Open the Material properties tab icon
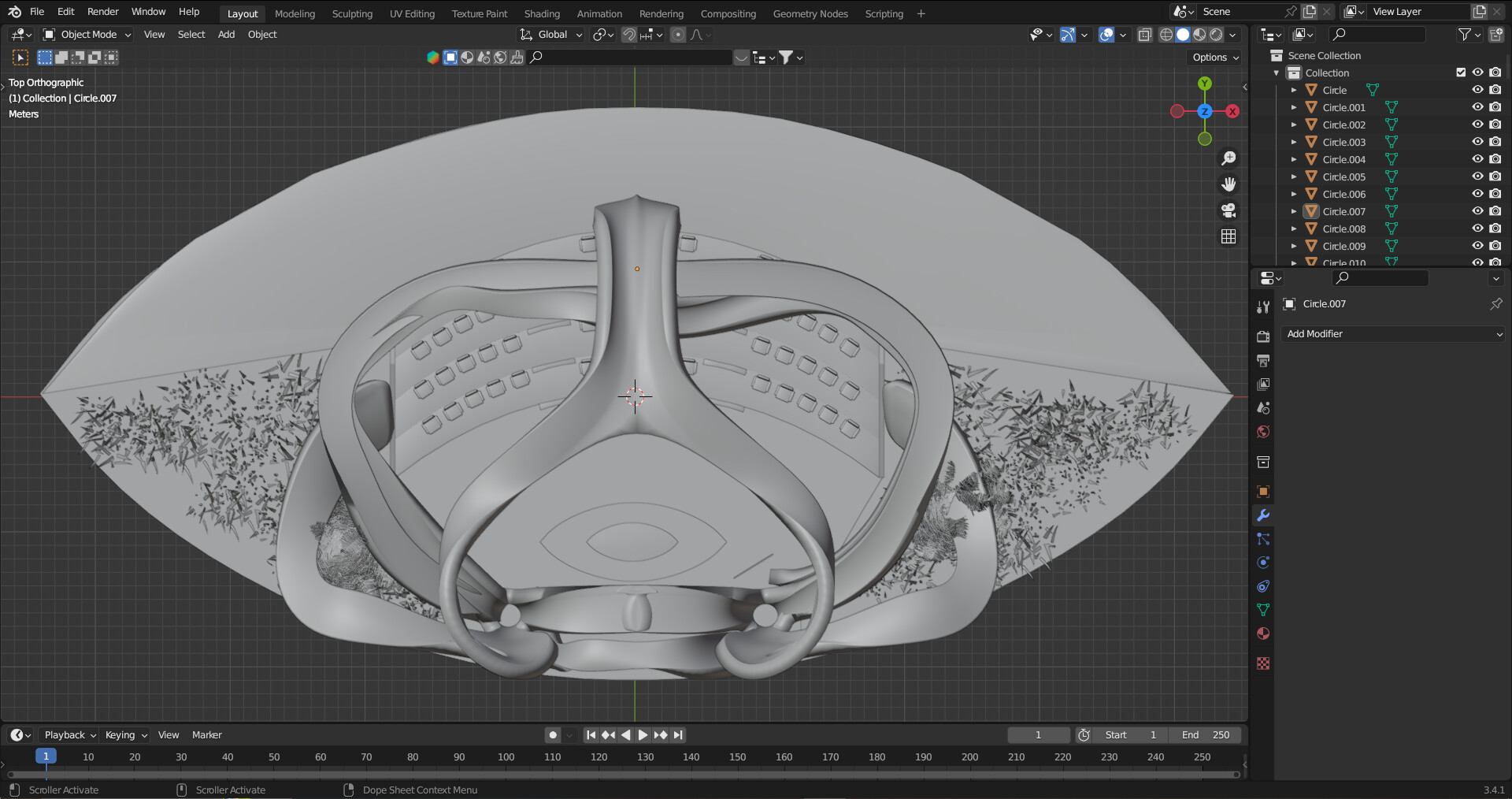 click(x=1263, y=634)
